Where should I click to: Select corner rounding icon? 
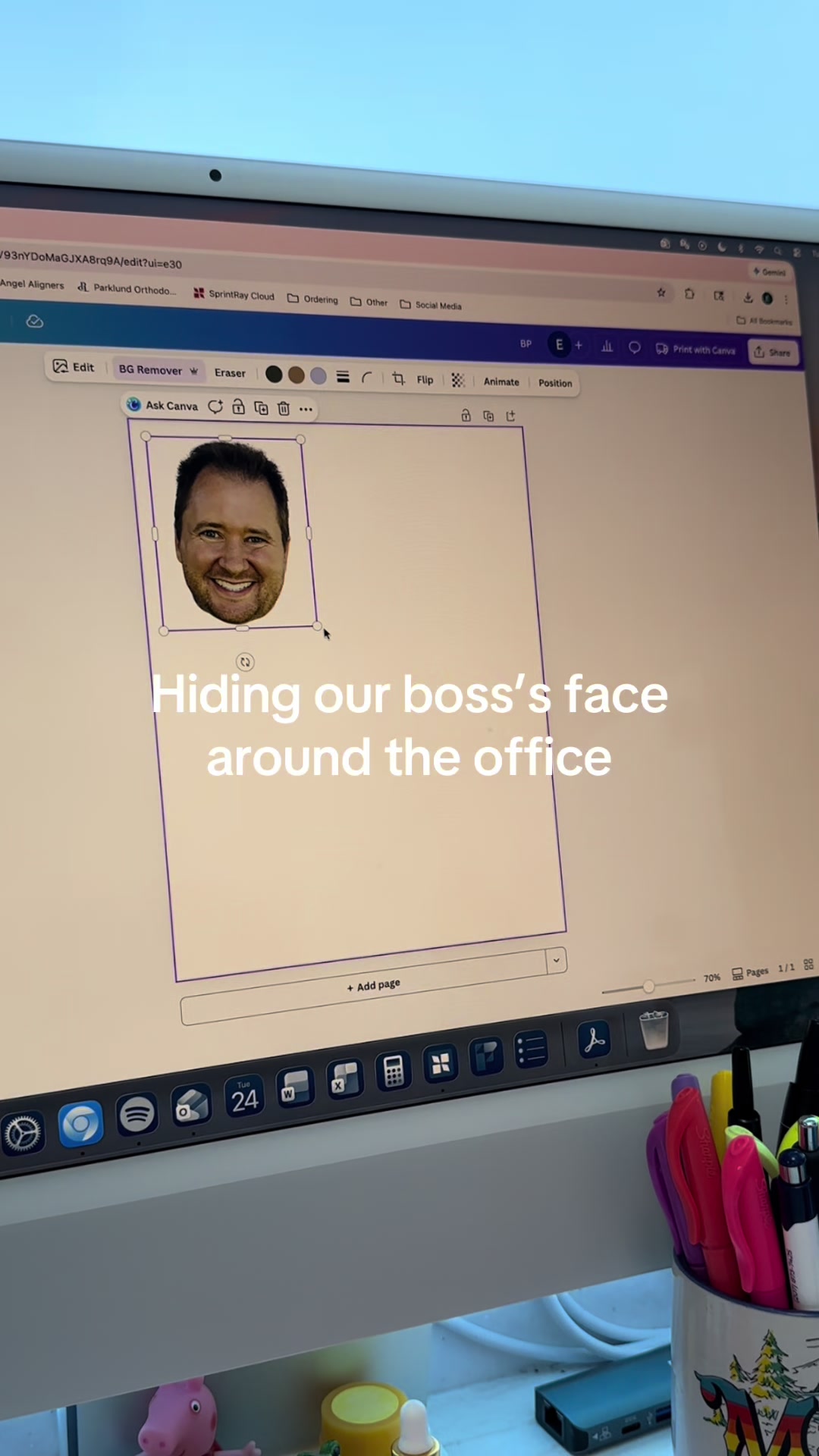coord(367,377)
